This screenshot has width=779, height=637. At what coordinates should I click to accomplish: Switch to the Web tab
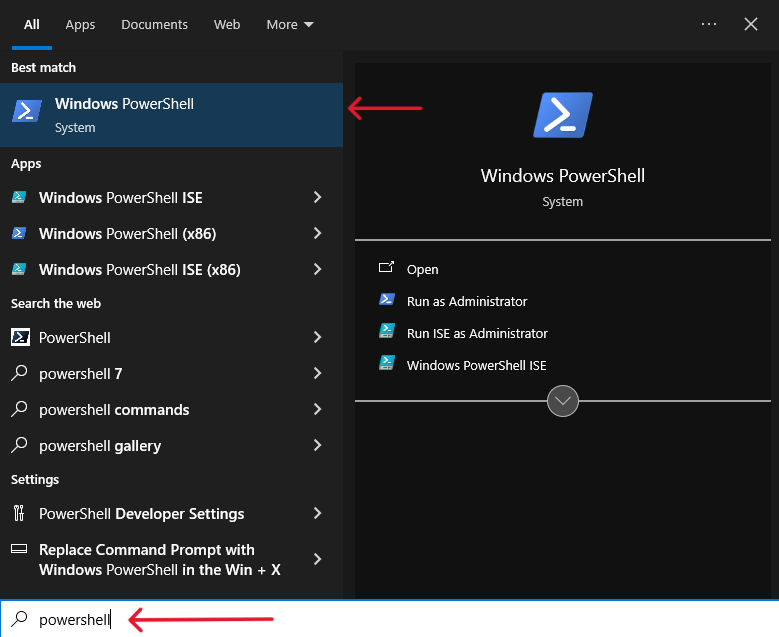point(227,24)
